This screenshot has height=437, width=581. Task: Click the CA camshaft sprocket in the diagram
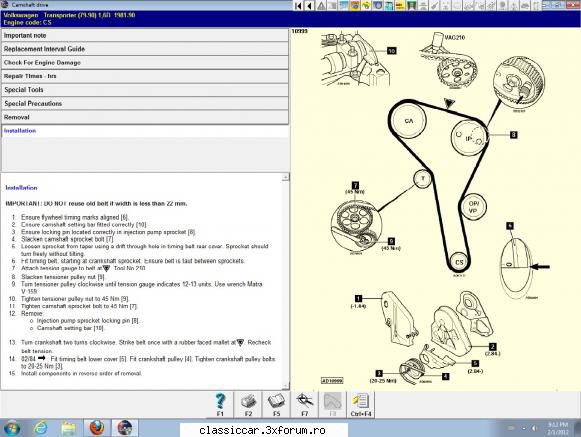(x=409, y=121)
